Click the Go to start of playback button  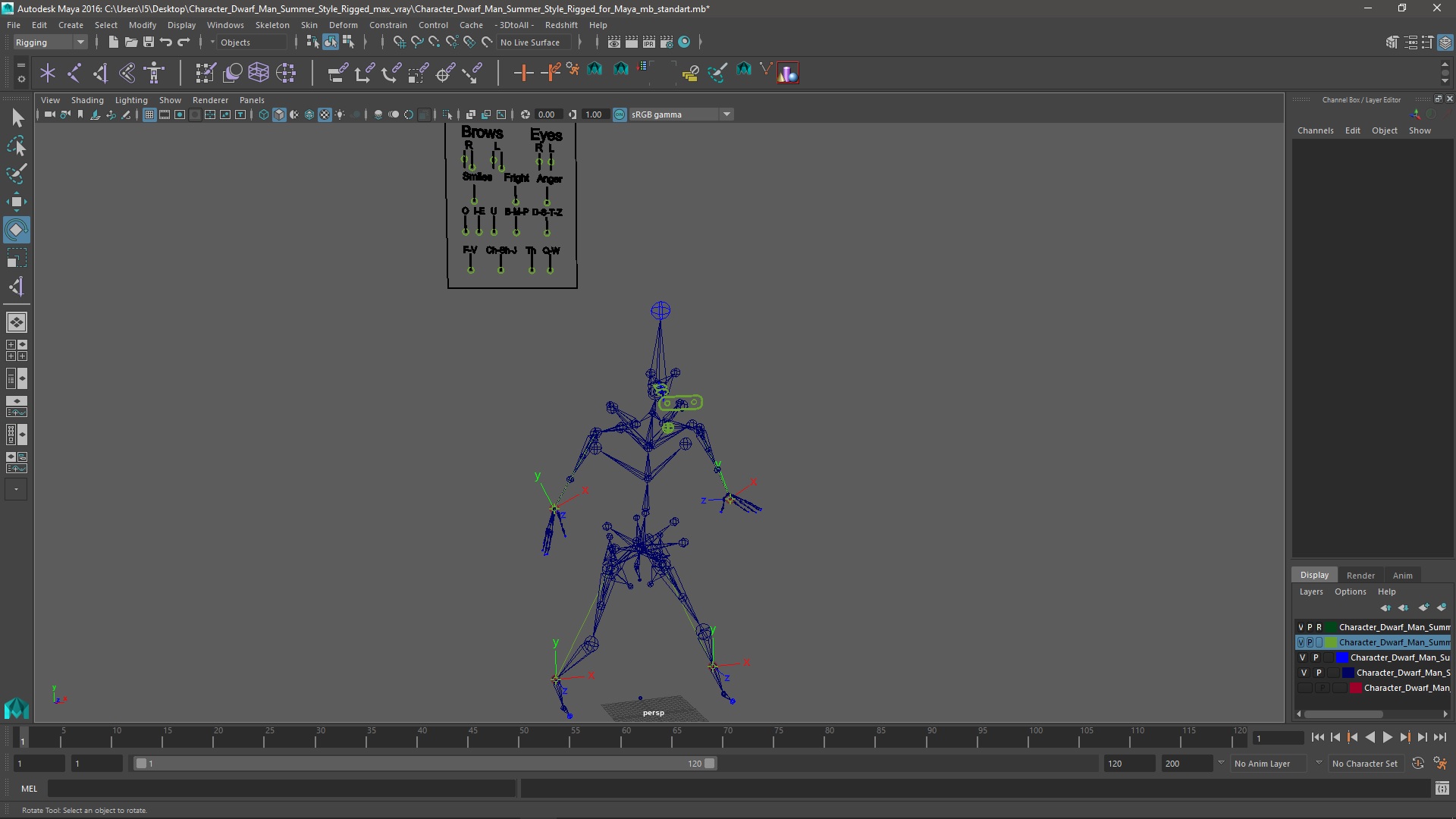(x=1317, y=737)
